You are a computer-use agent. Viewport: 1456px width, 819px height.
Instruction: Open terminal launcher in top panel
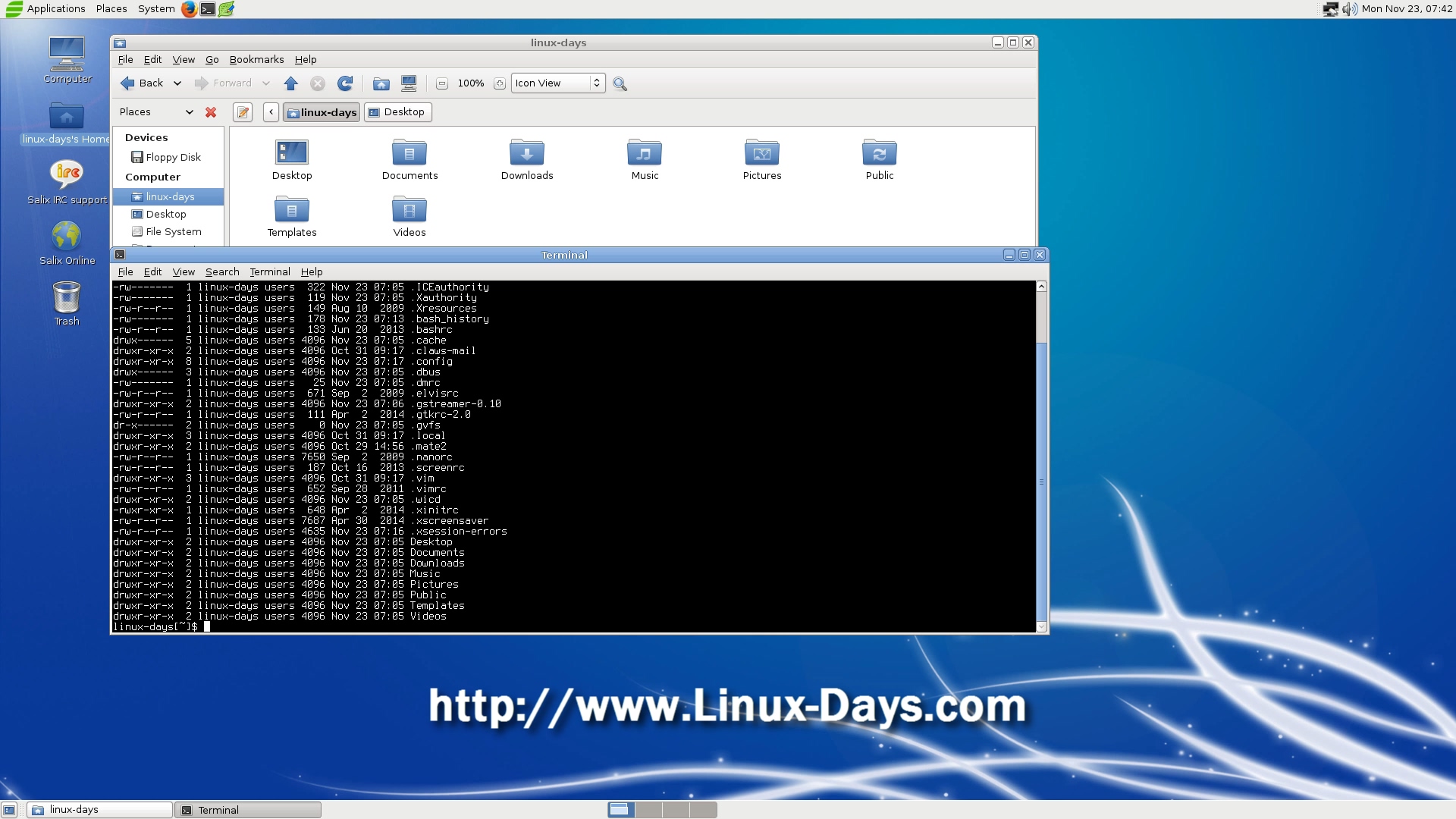point(207,9)
